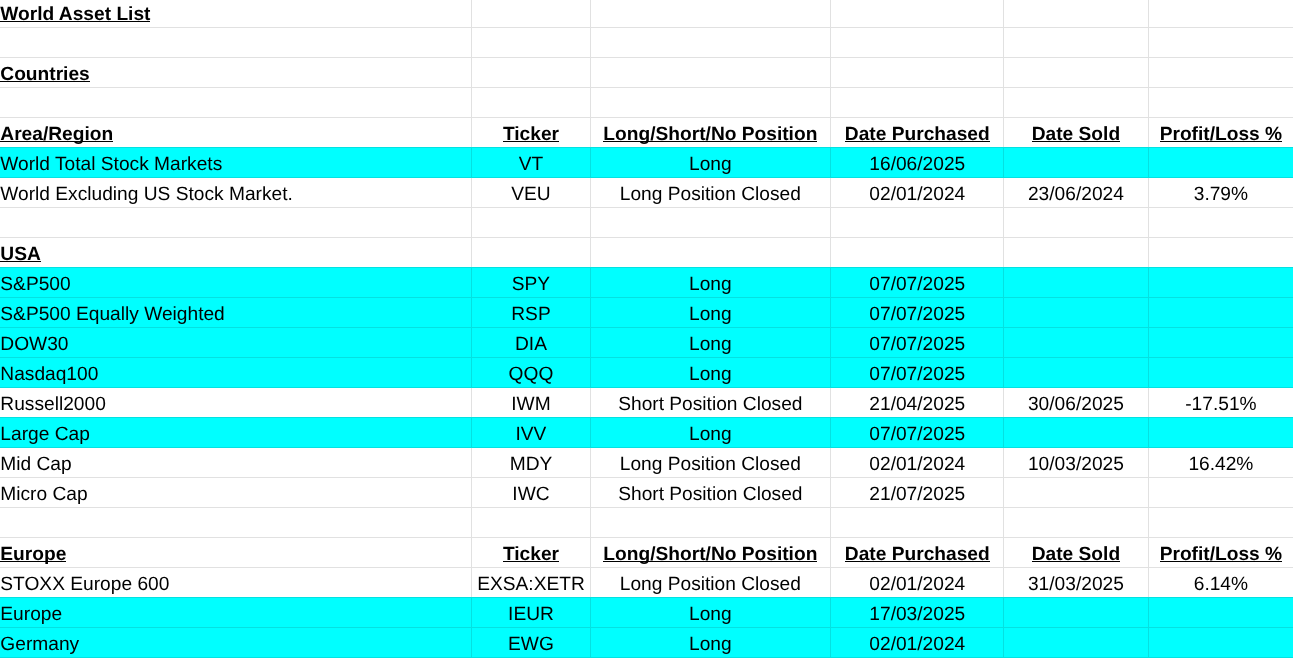
Task: Select the SPY ticker cell
Action: click(530, 284)
